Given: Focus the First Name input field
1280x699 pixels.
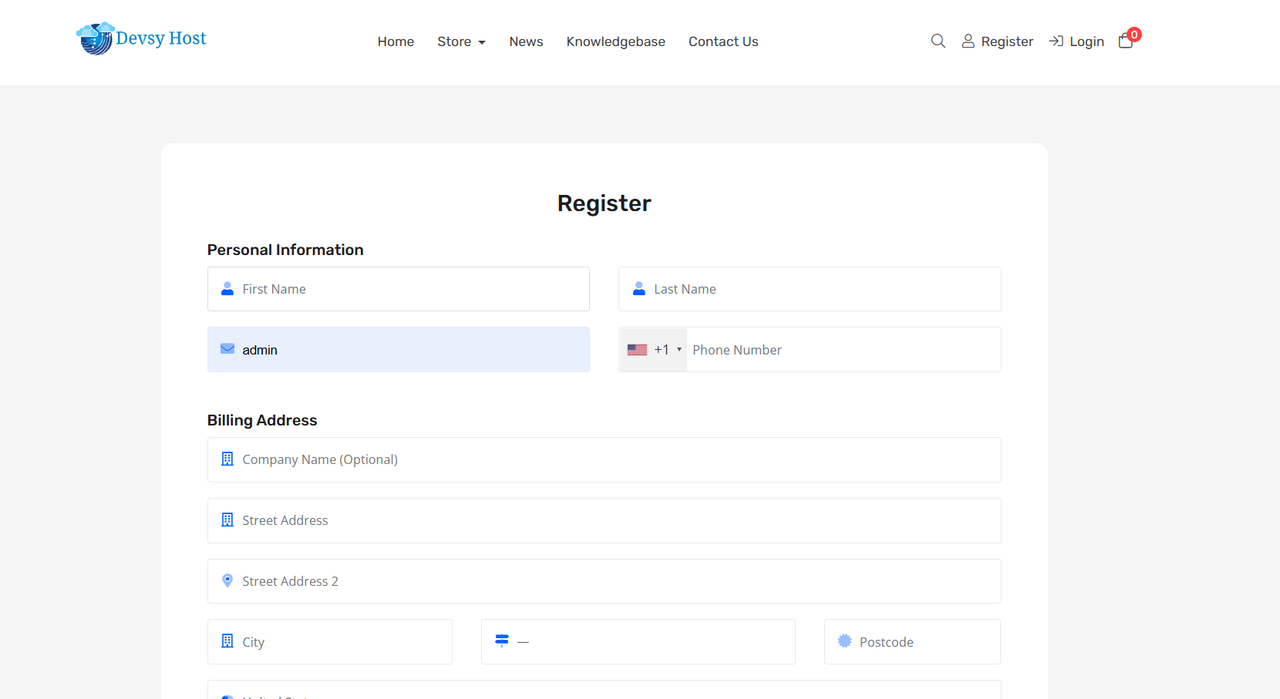Looking at the screenshot, I should coord(398,289).
